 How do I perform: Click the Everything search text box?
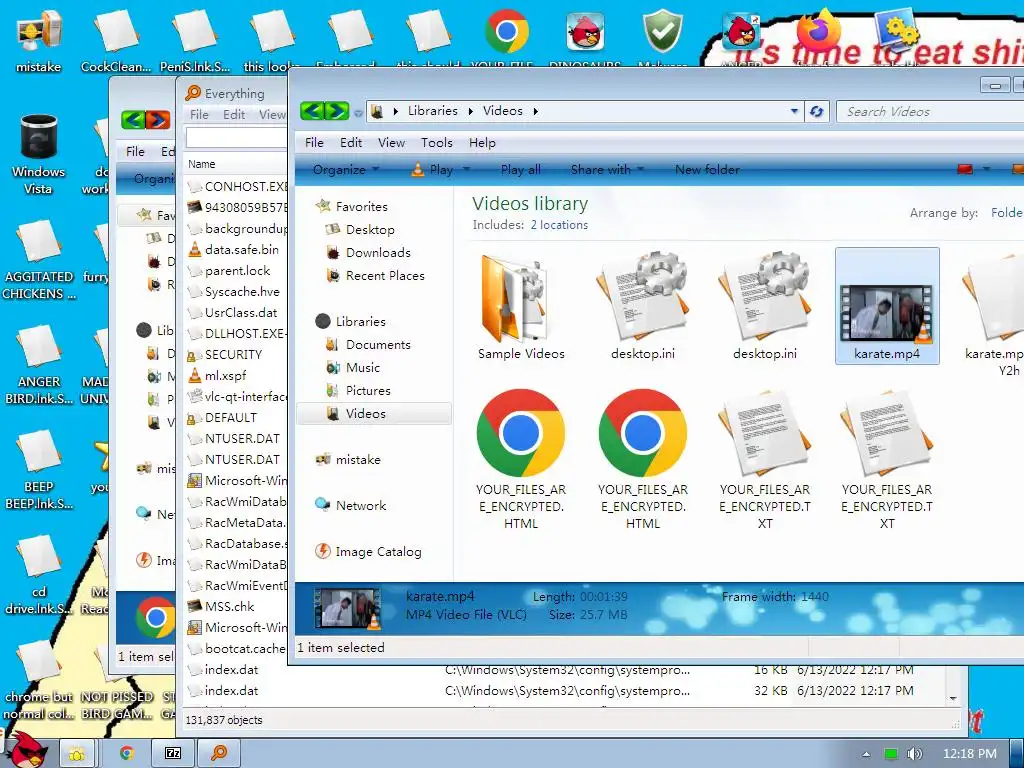[236, 138]
